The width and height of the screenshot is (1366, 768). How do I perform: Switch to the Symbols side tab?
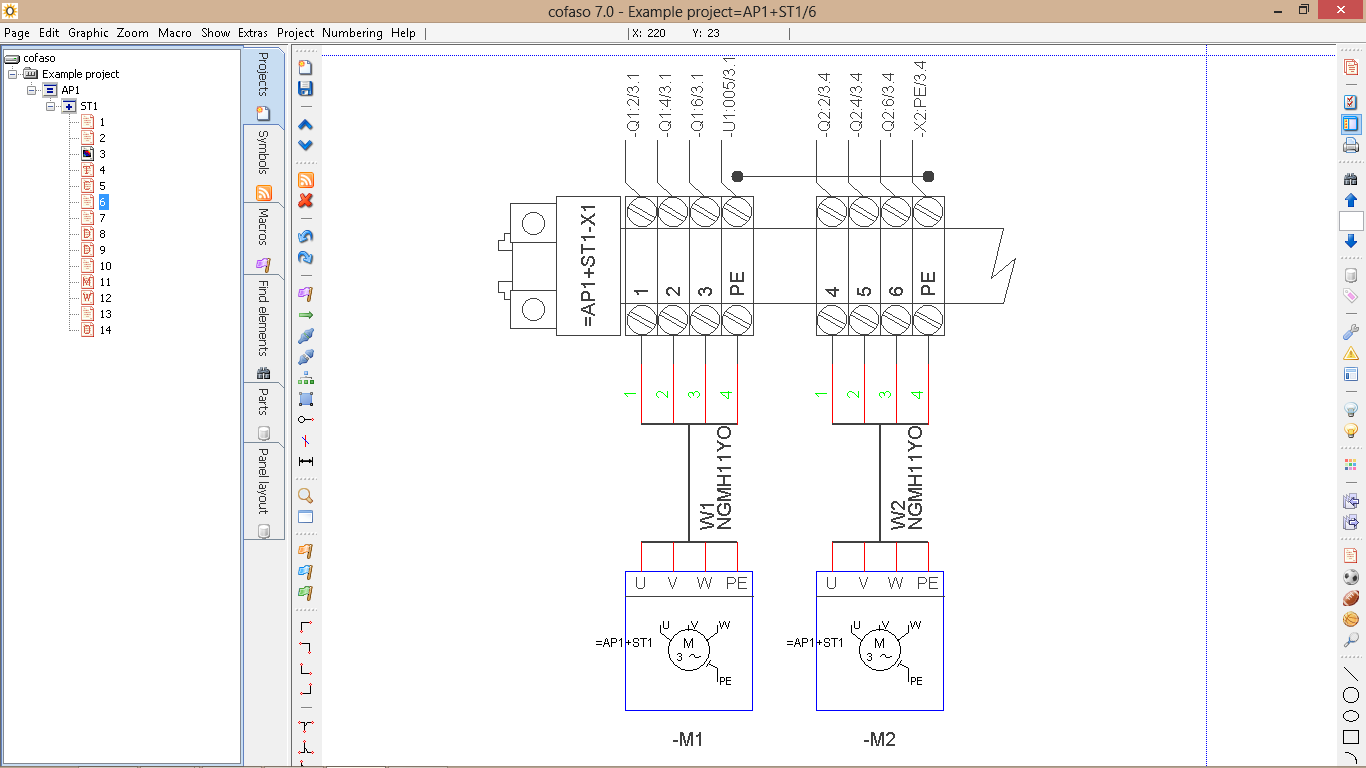pos(264,165)
